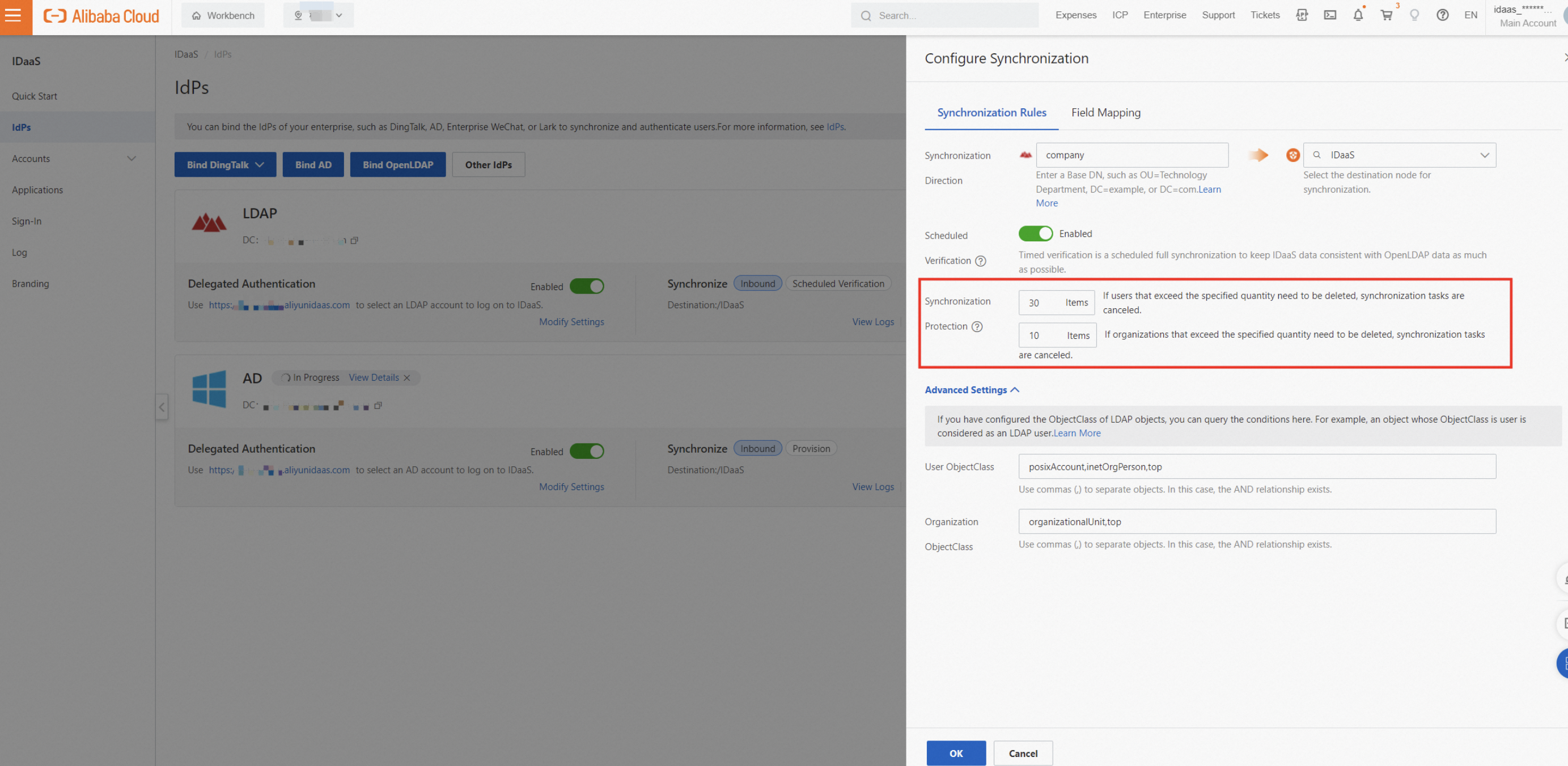
Task: Click the help question mark in top bar
Action: (x=1442, y=15)
